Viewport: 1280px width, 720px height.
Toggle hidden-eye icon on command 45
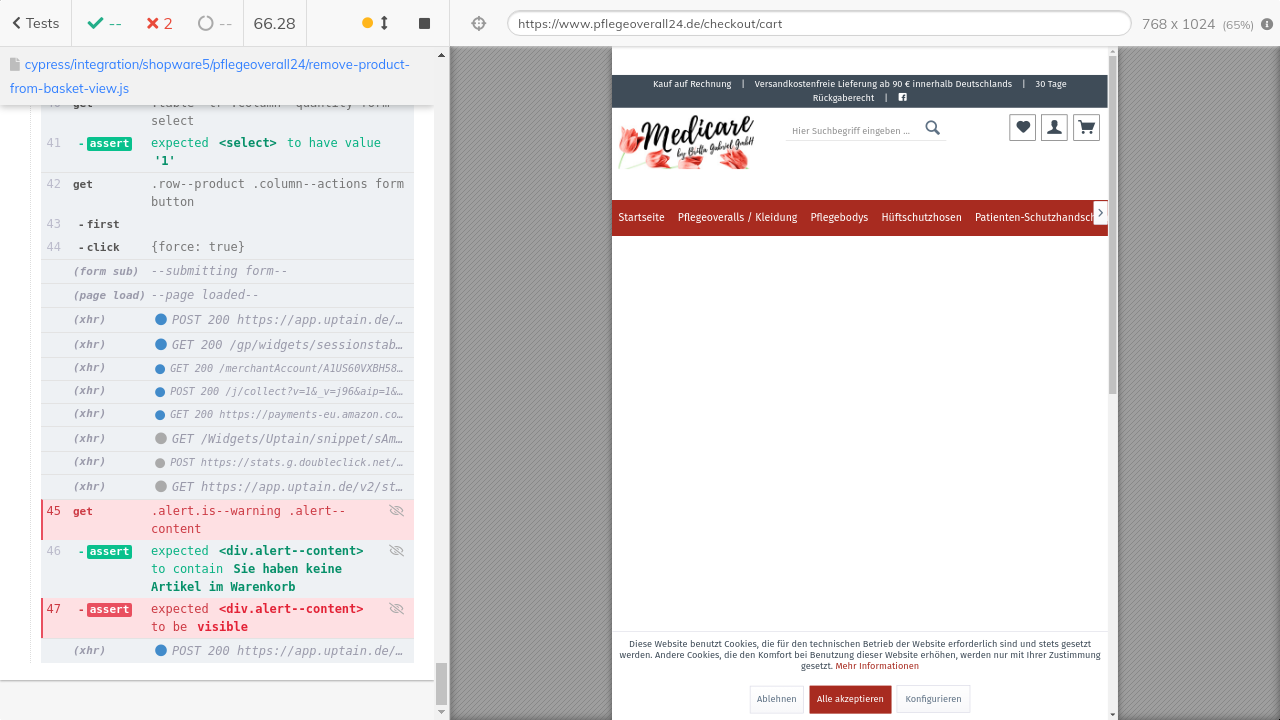pos(396,511)
